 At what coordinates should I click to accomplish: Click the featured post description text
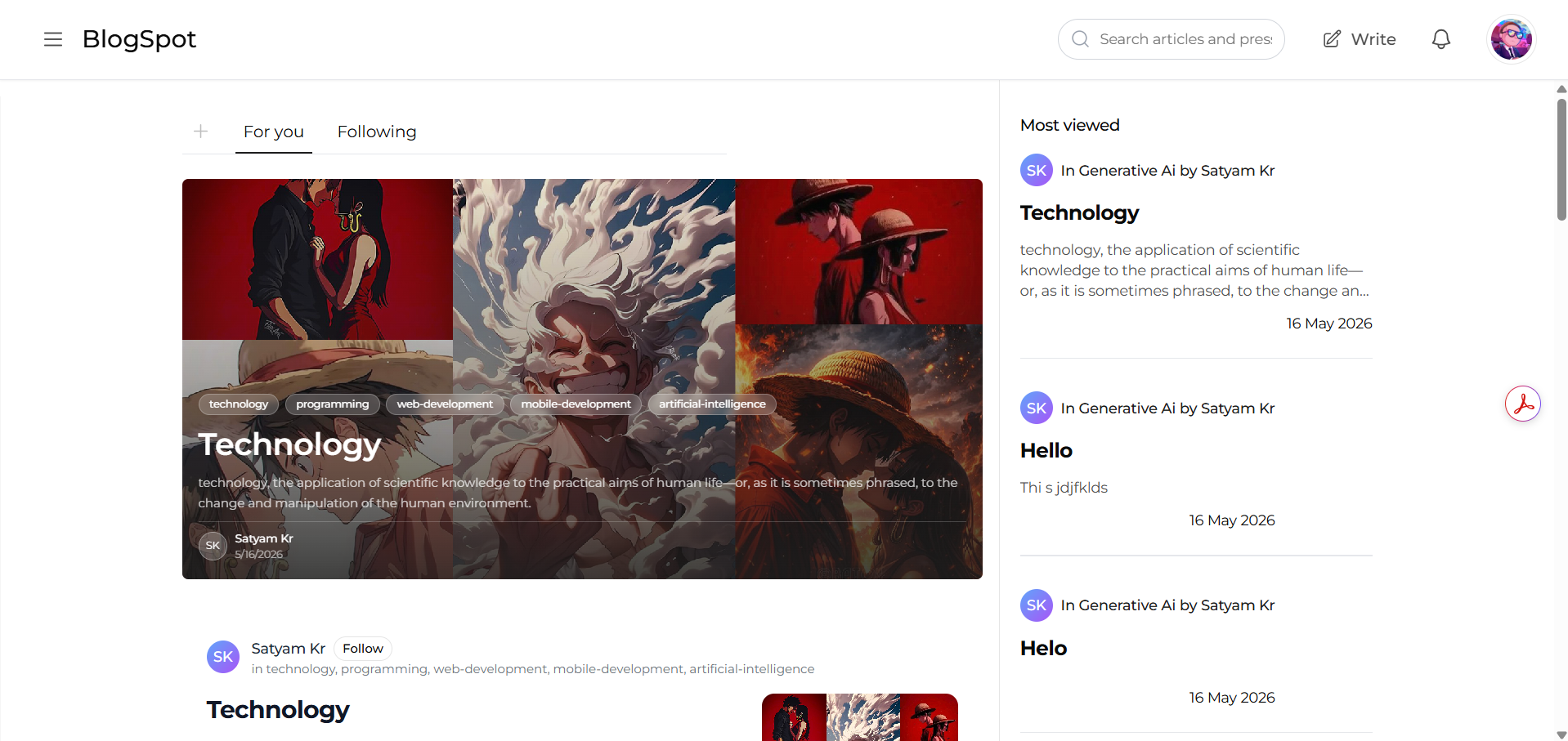578,493
